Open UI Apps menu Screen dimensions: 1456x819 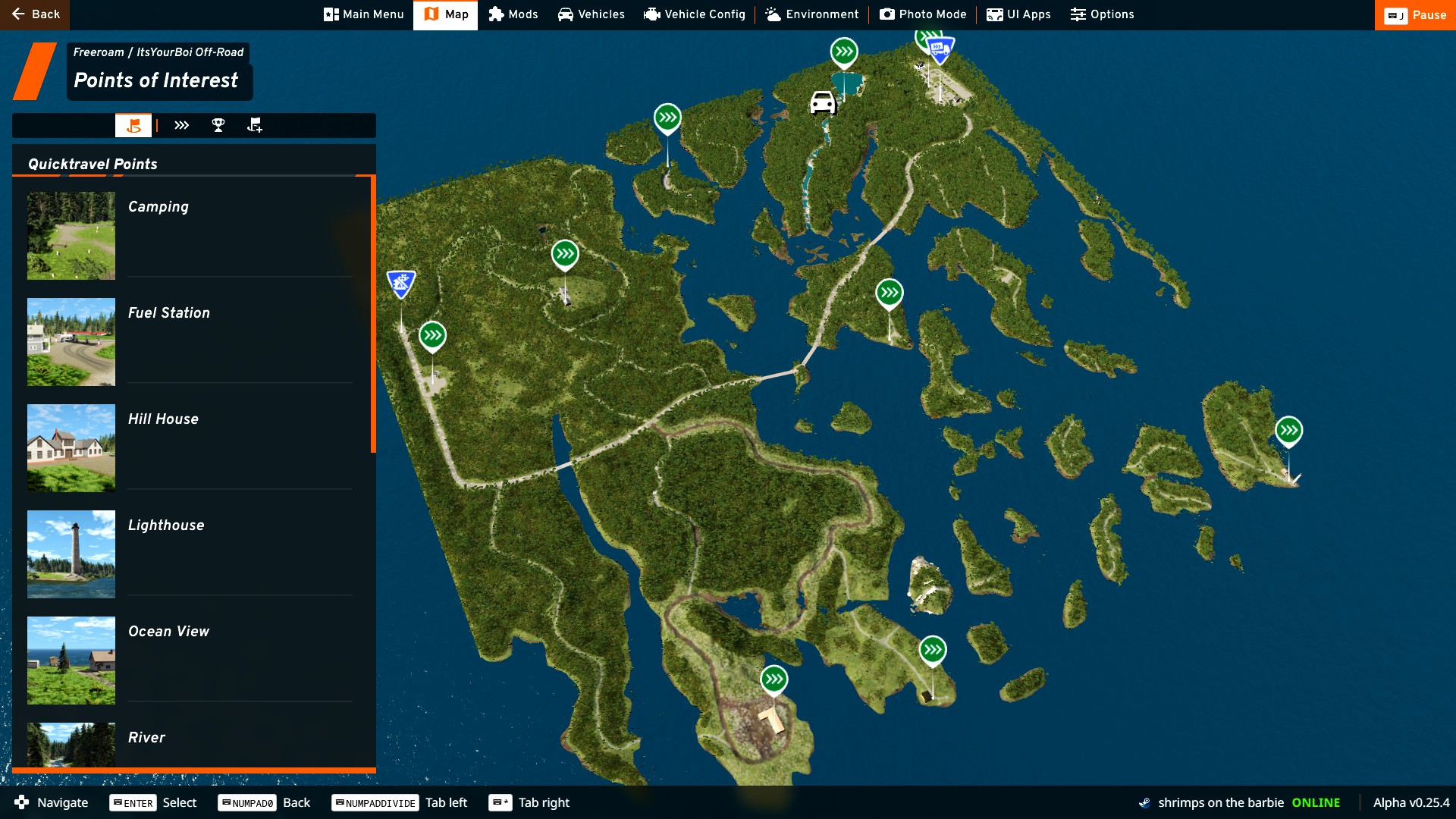1018,14
